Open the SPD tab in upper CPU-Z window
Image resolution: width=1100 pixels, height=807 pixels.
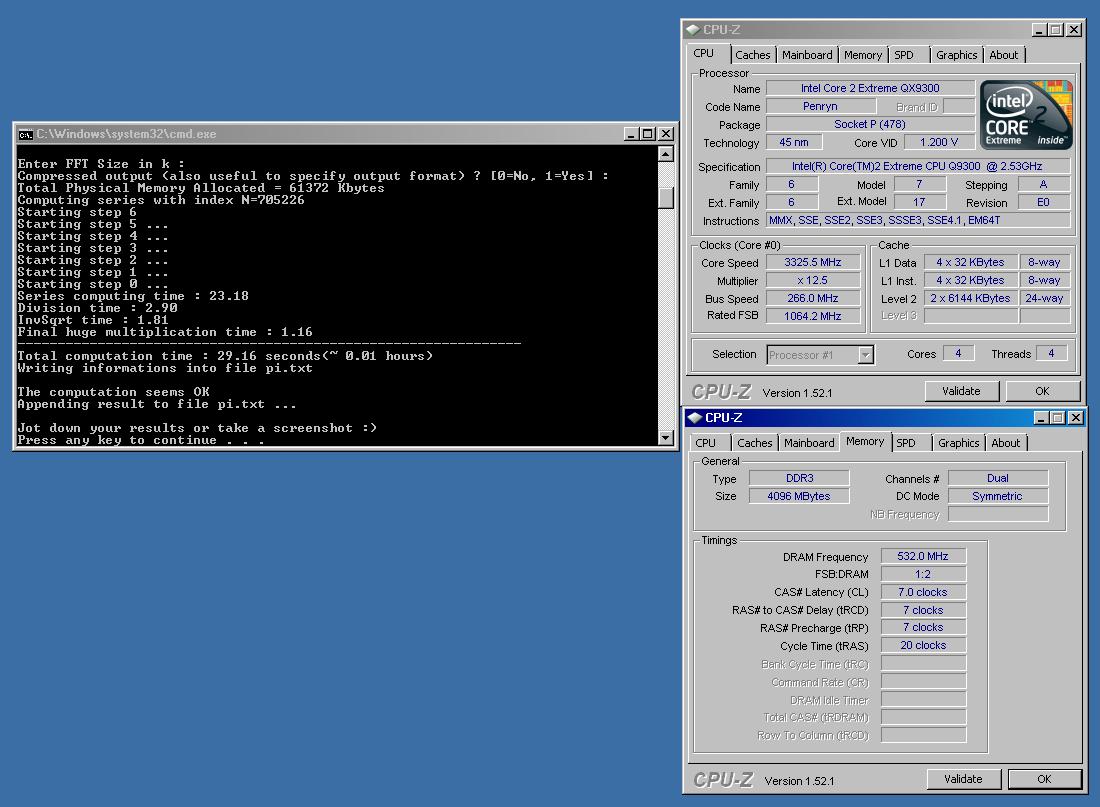coord(904,55)
